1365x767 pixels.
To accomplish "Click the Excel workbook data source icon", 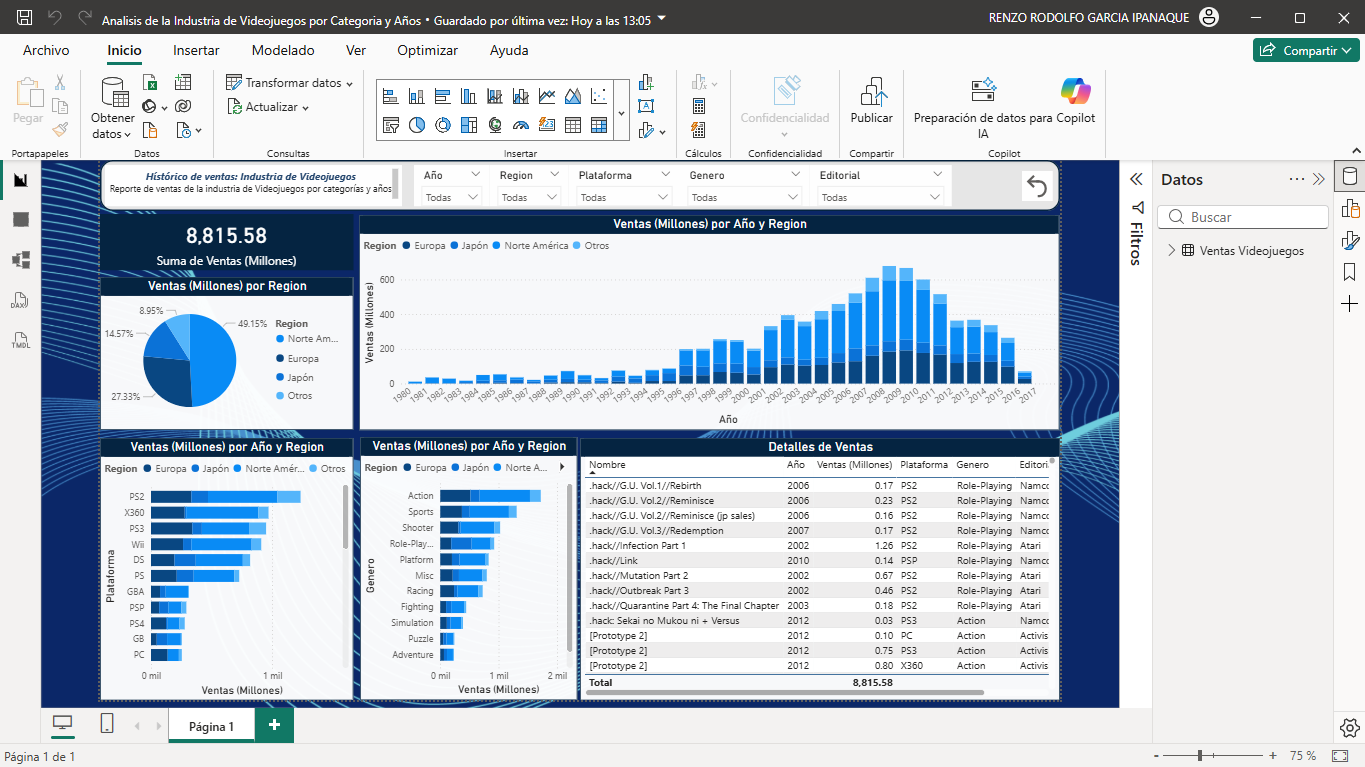I will coord(151,83).
